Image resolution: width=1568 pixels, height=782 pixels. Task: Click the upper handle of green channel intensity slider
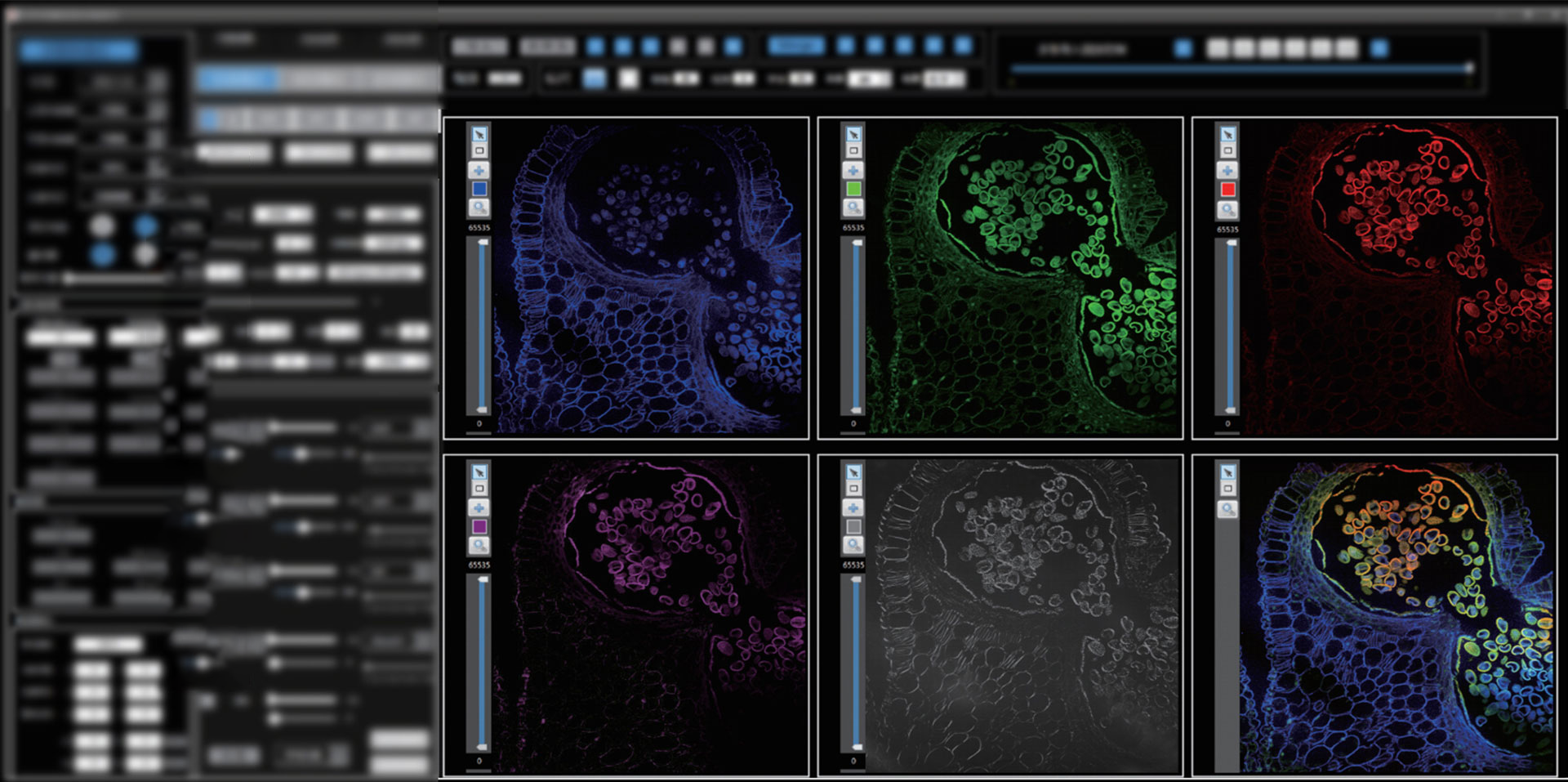857,243
